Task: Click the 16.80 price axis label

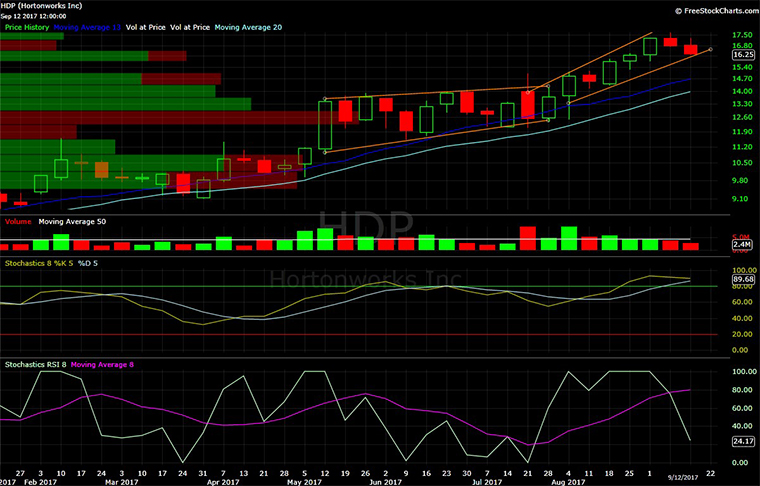Action: pos(743,46)
